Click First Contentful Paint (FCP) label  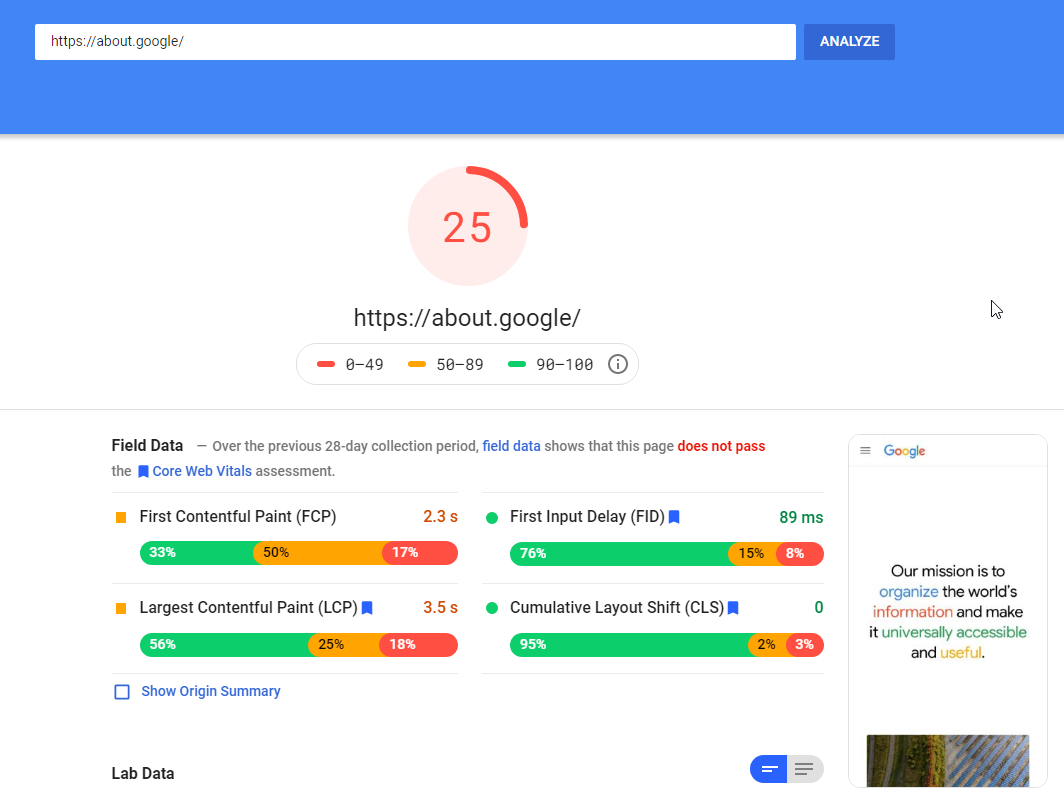(238, 517)
